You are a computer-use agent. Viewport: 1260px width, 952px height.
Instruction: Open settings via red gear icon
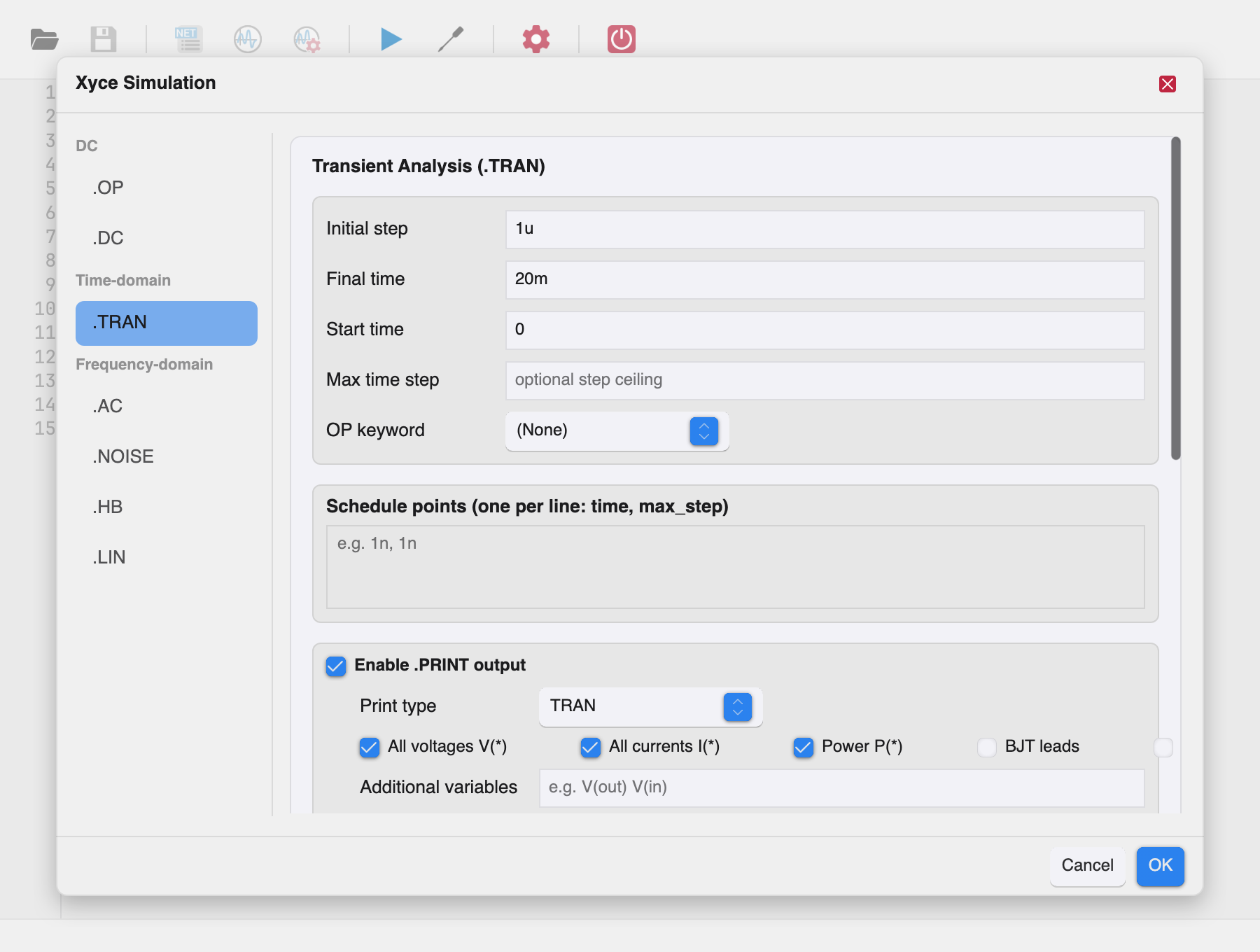[536, 39]
